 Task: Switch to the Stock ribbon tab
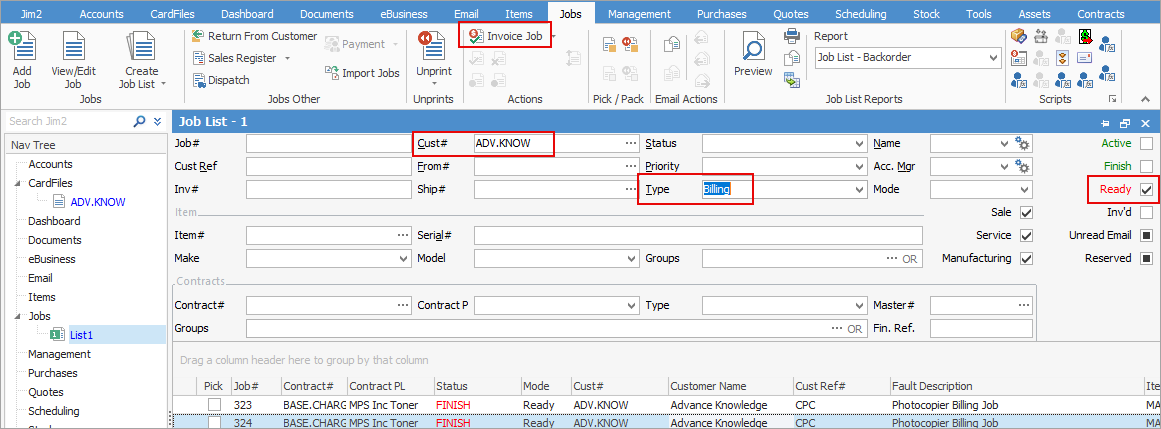click(926, 14)
